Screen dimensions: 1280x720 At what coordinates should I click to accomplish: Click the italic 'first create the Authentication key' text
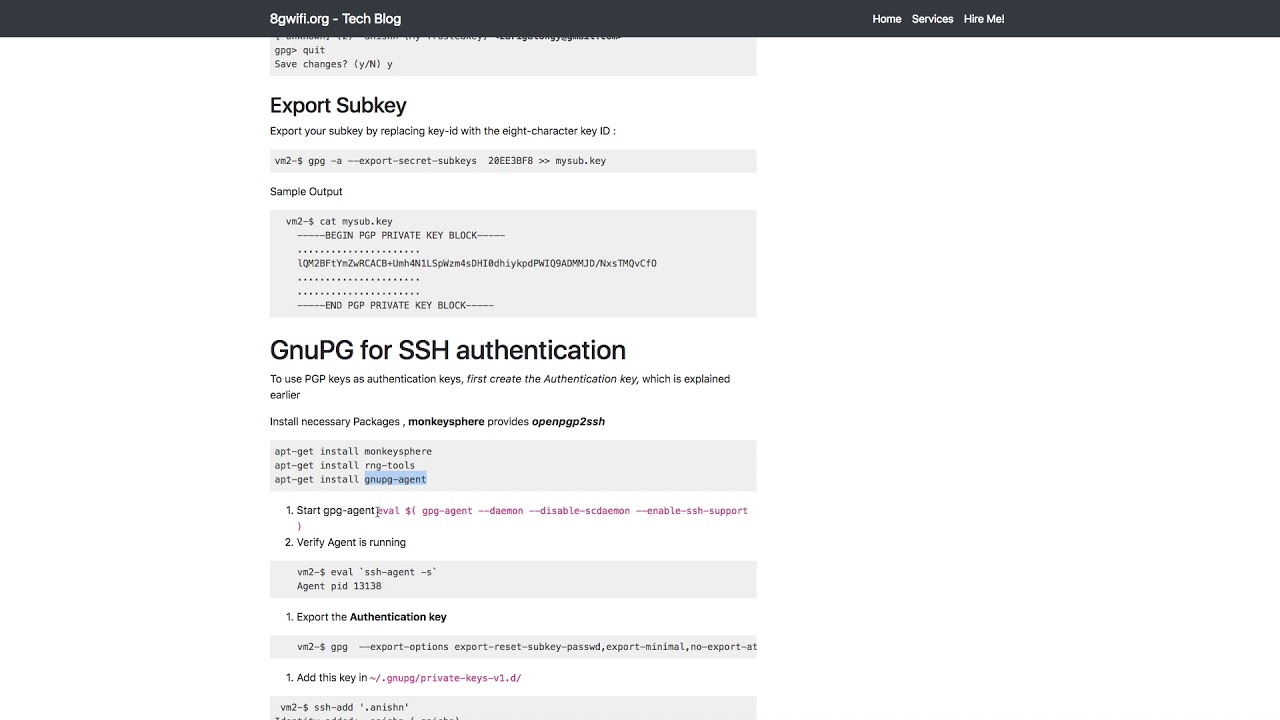click(x=552, y=379)
